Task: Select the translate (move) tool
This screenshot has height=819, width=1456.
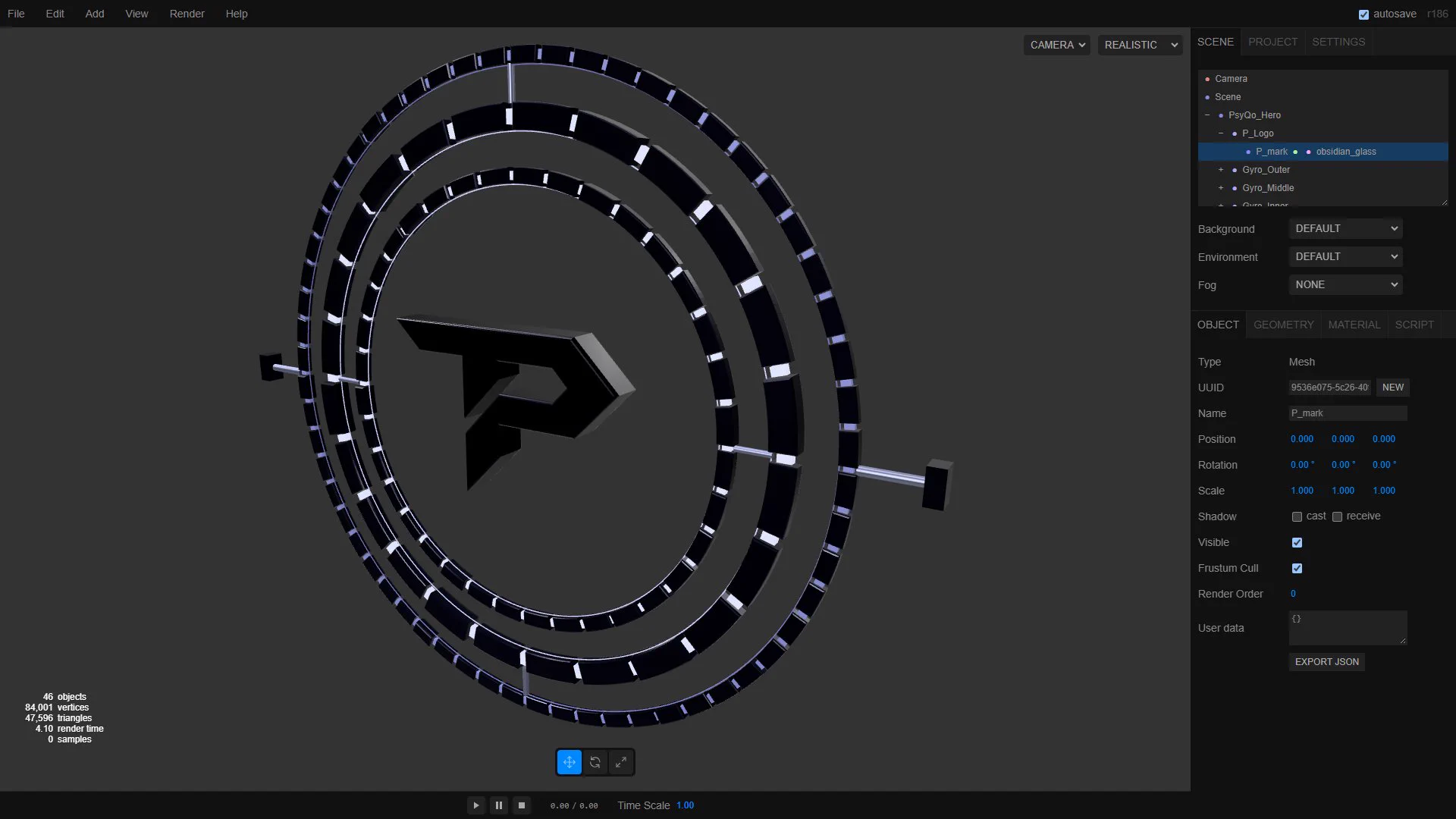Action: click(x=570, y=762)
